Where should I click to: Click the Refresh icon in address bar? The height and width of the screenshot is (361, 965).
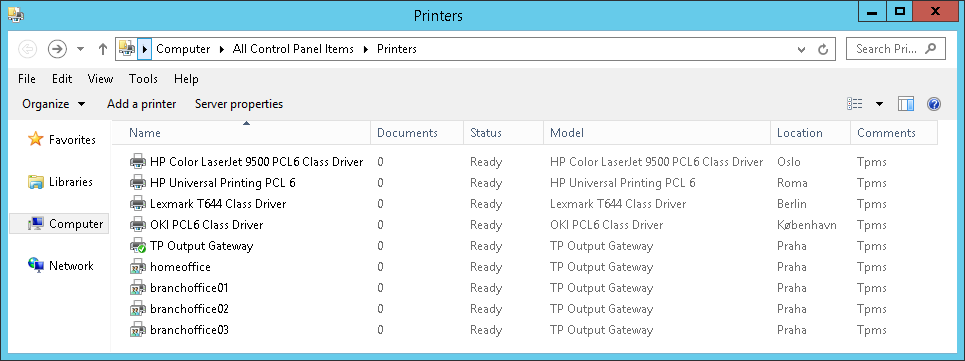[823, 49]
